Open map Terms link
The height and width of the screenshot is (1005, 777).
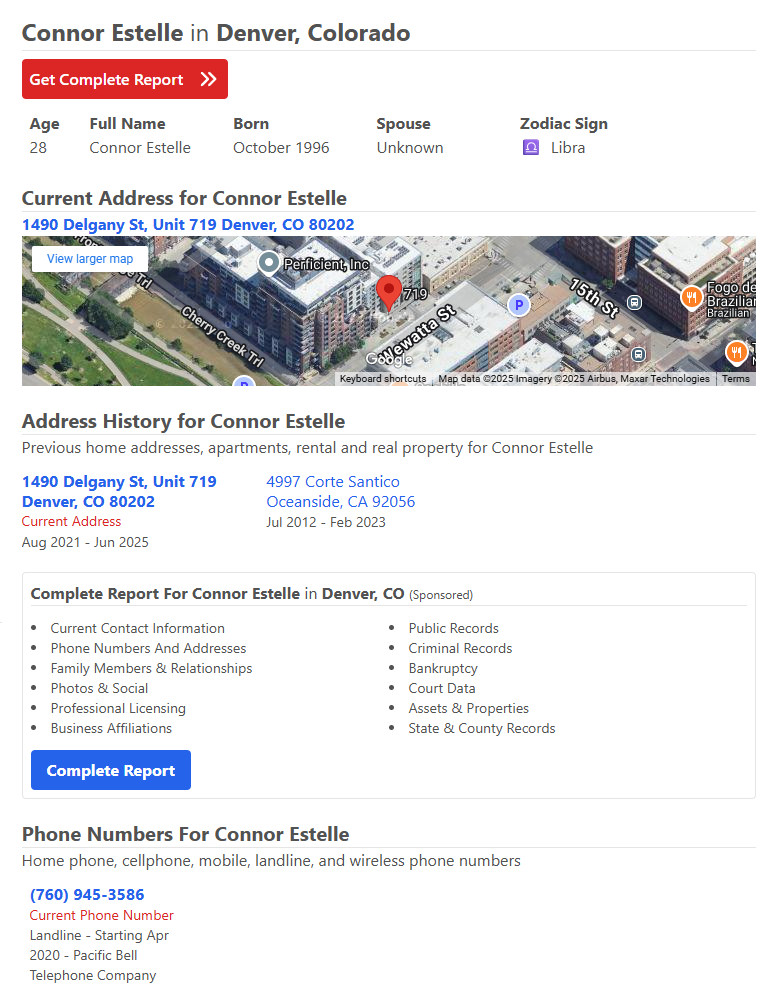[735, 379]
